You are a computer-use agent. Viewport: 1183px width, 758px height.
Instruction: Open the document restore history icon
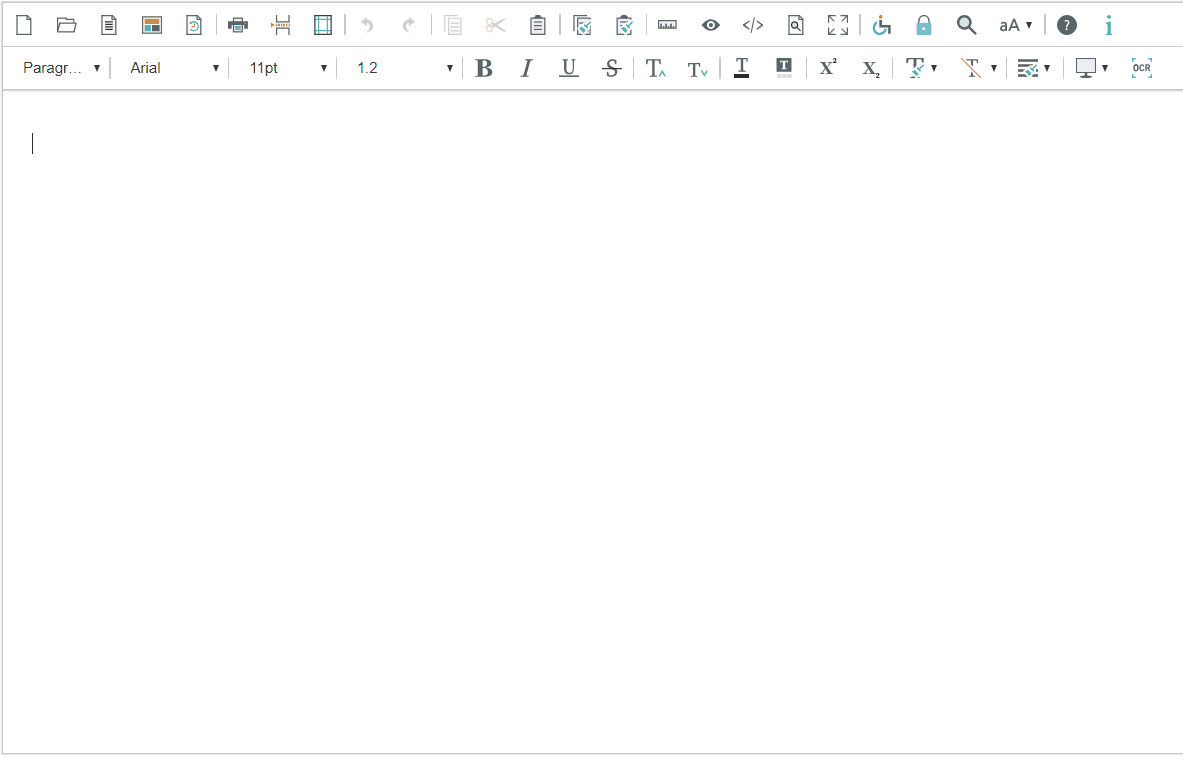tap(194, 25)
